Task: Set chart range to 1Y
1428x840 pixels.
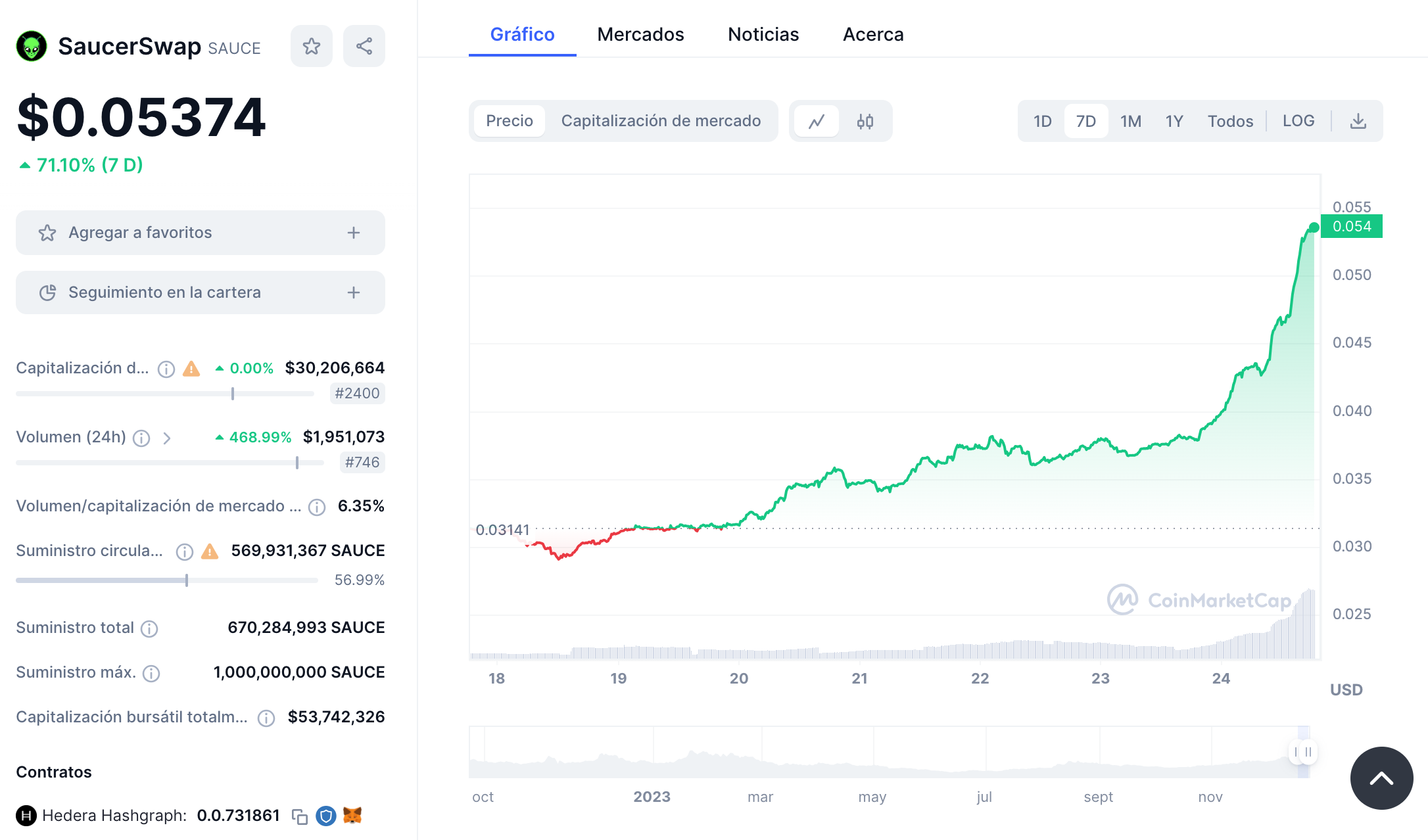Action: click(x=1174, y=121)
